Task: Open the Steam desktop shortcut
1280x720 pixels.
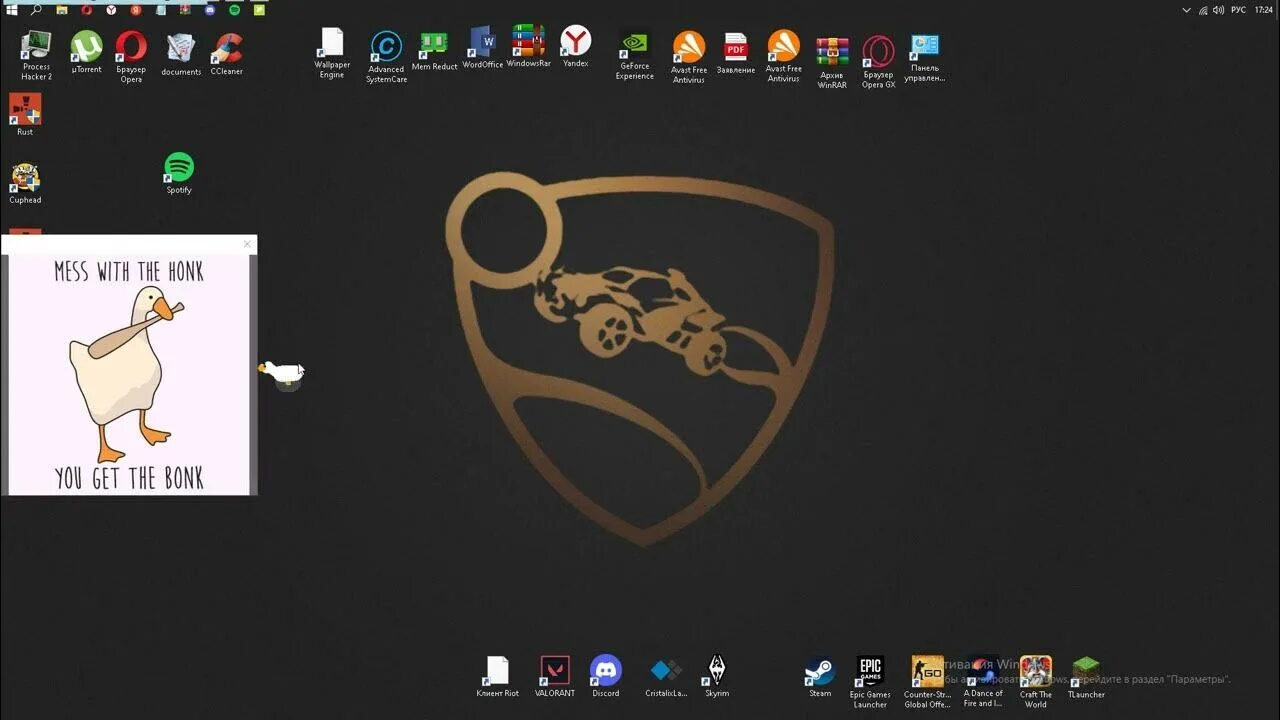Action: point(820,677)
